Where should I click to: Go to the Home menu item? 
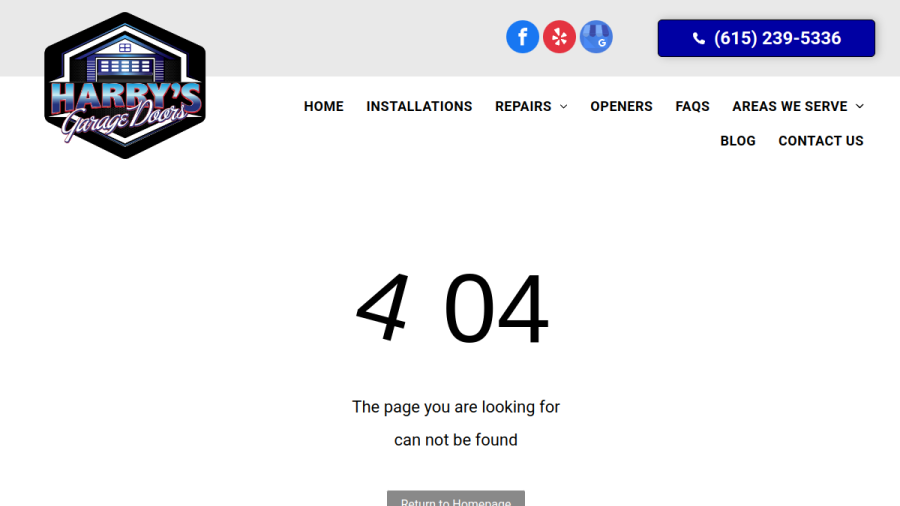tap(324, 107)
